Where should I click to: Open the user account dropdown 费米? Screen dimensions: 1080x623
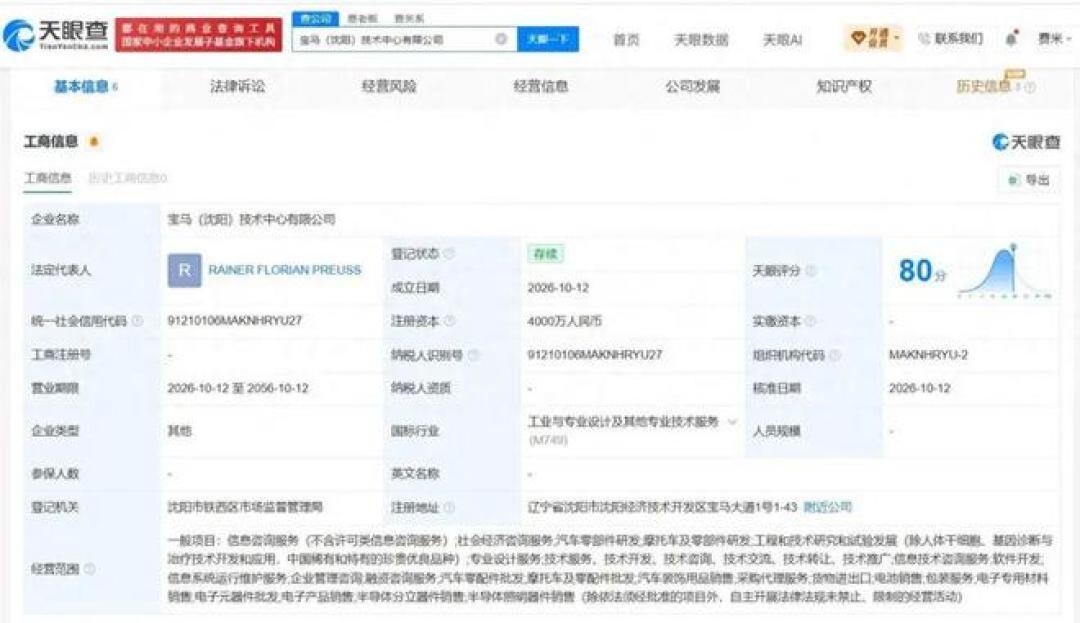(x=1055, y=39)
